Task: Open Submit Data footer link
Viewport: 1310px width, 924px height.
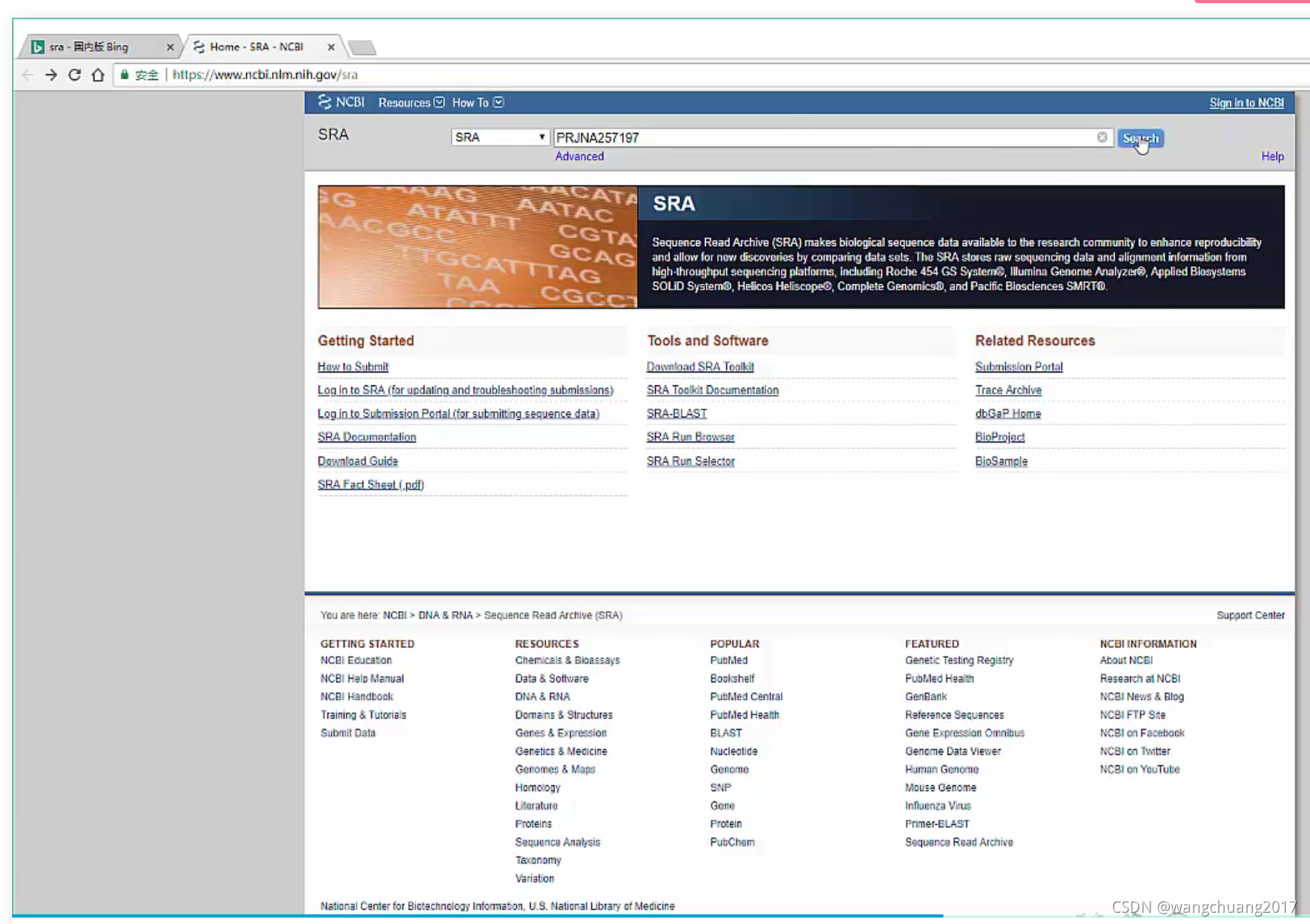Action: tap(348, 733)
